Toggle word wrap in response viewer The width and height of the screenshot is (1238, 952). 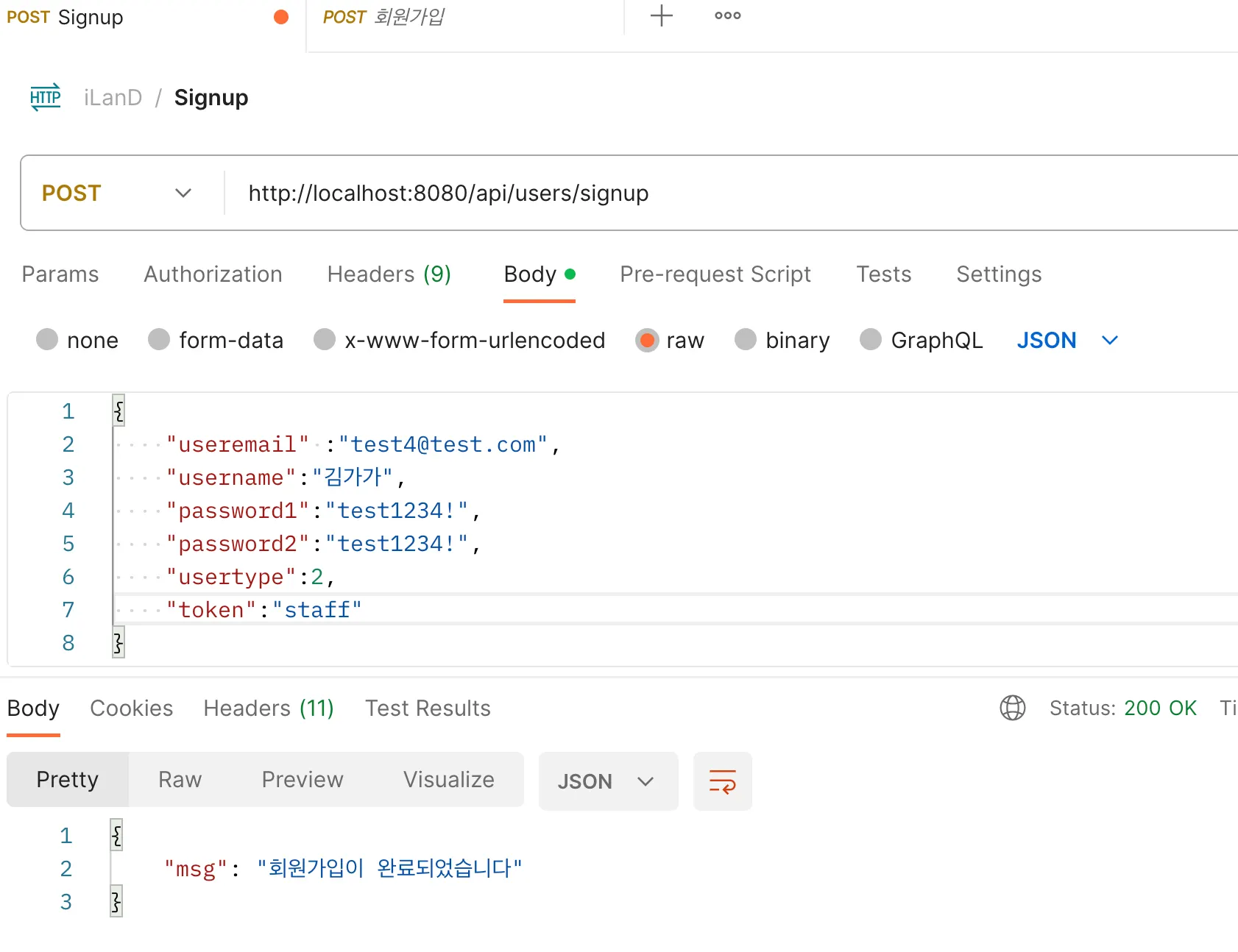point(722,781)
